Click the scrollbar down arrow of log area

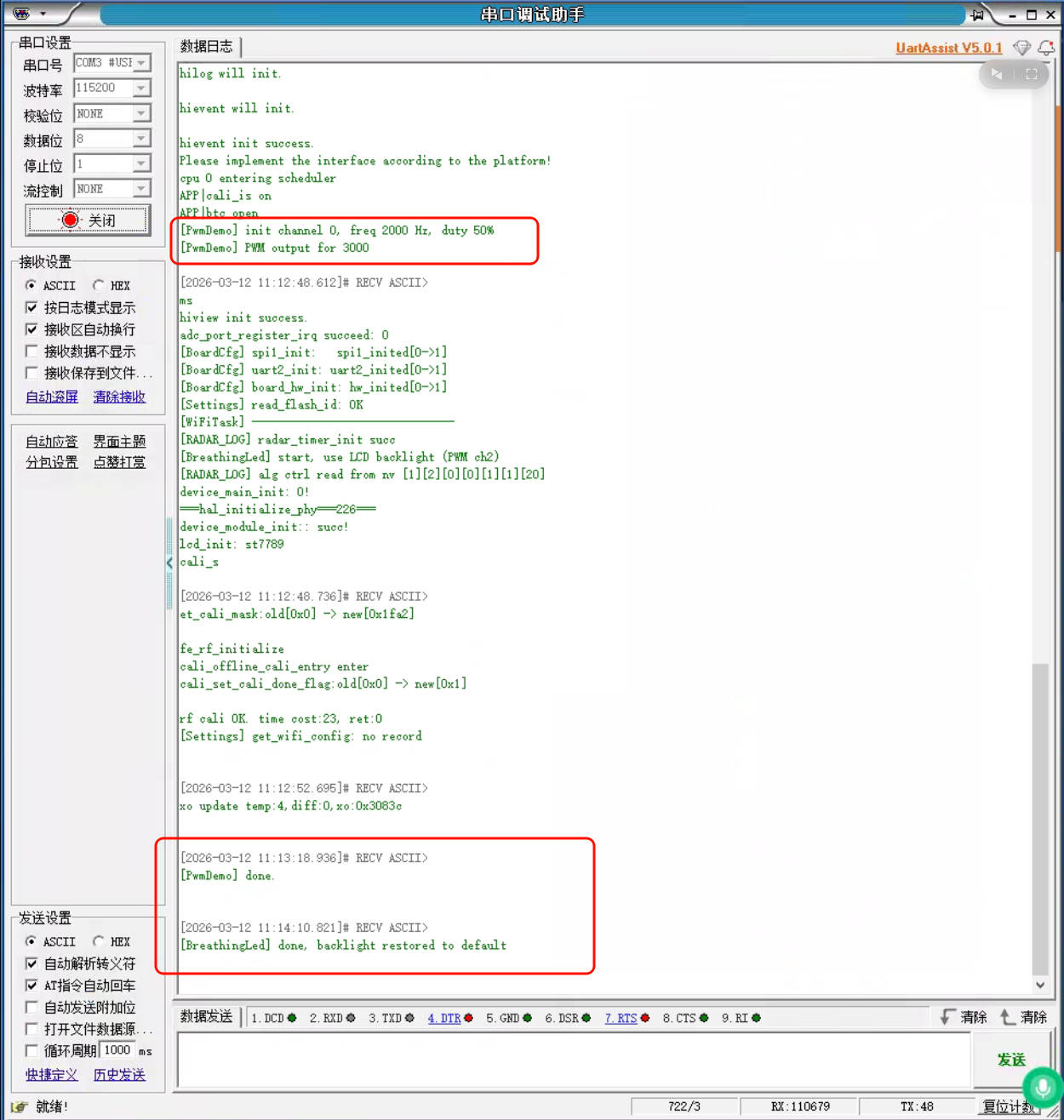click(1040, 986)
